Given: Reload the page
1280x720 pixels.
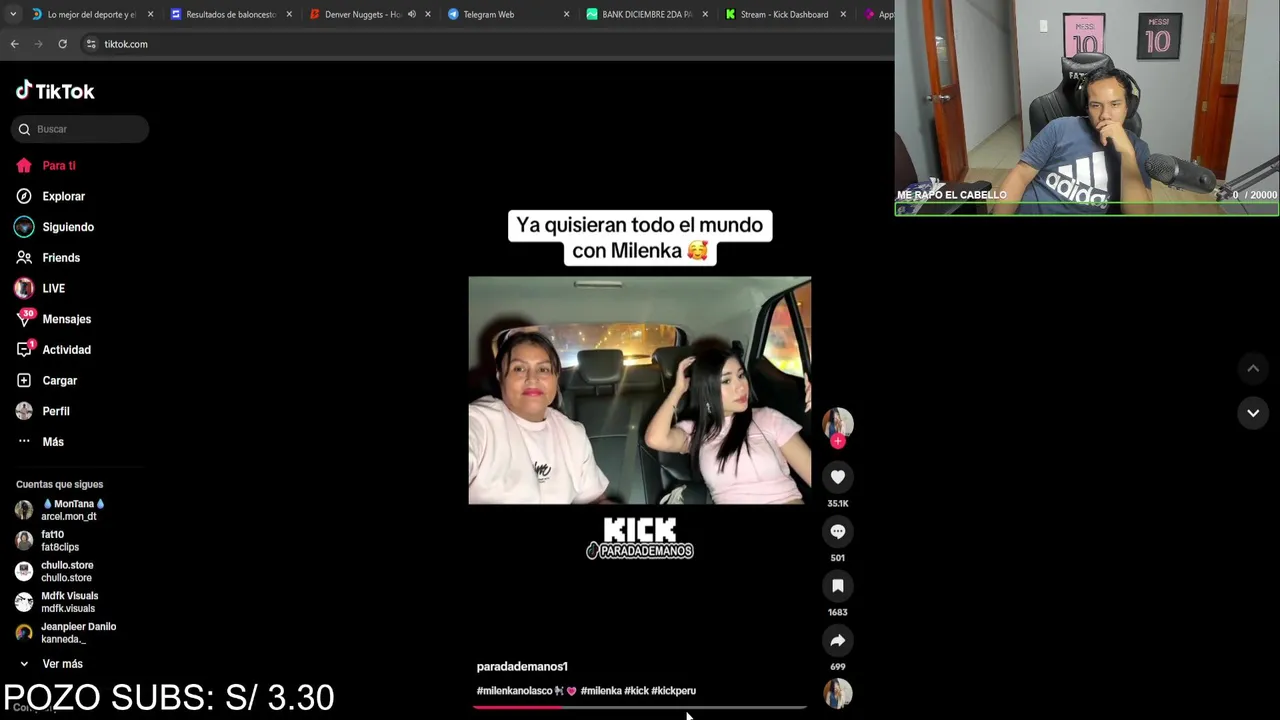Looking at the screenshot, I should (62, 44).
